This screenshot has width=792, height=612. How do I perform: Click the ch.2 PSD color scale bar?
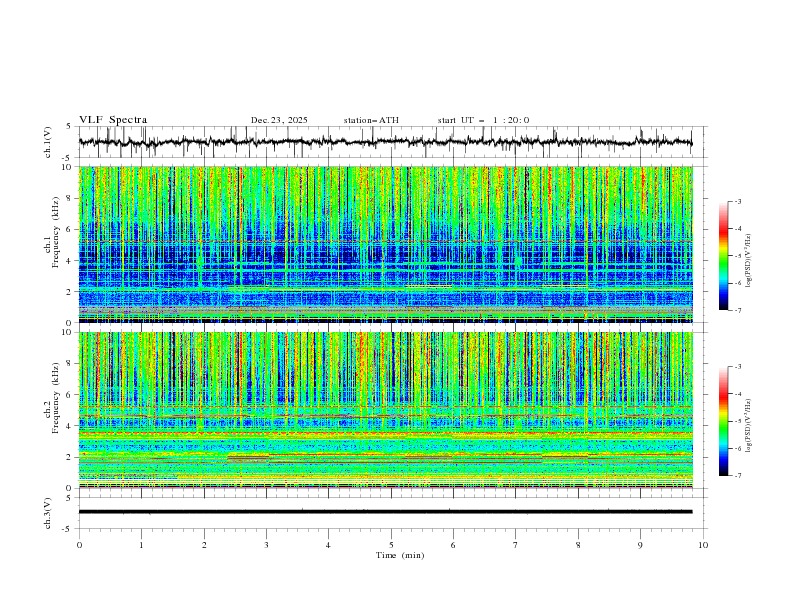click(723, 421)
